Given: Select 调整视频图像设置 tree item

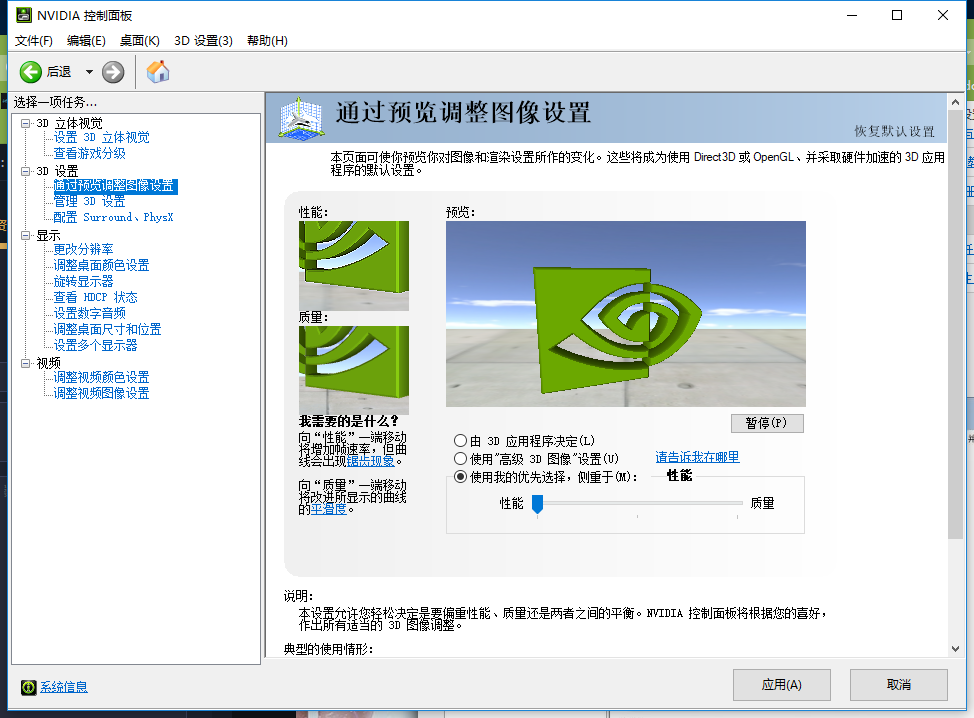Looking at the screenshot, I should (101, 393).
